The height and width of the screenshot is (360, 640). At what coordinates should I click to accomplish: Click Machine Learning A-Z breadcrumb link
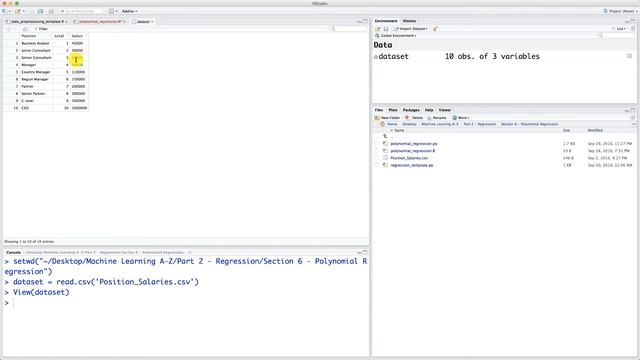440,124
